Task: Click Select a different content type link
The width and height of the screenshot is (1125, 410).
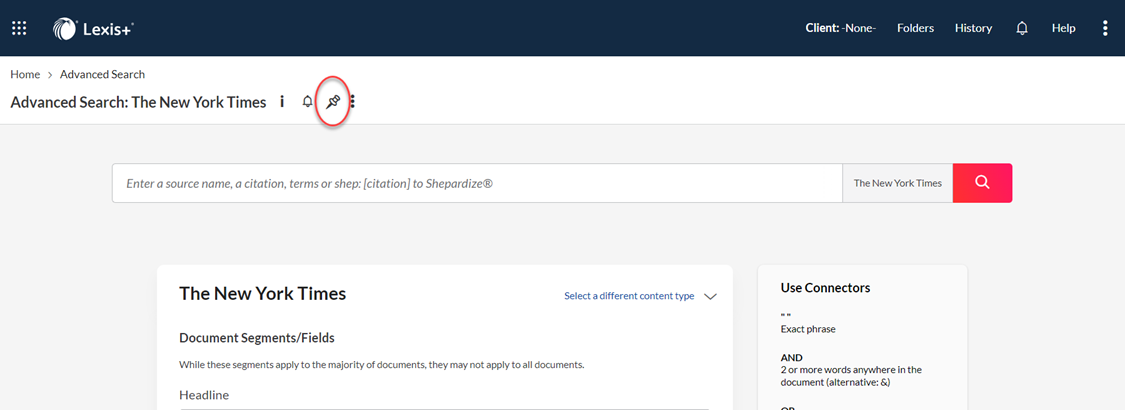Action: pos(629,296)
